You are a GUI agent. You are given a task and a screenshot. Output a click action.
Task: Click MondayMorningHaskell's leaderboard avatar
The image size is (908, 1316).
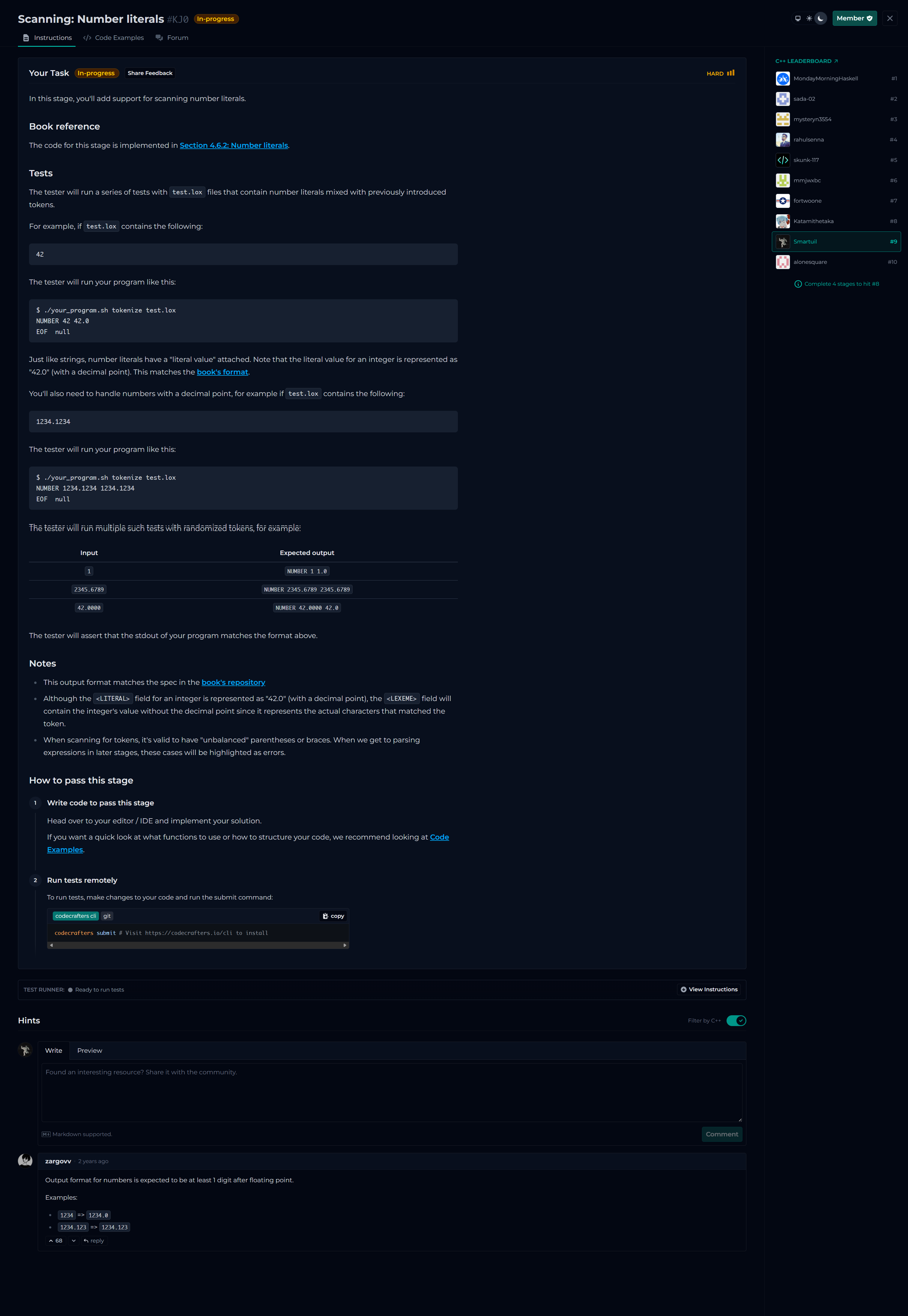783,79
